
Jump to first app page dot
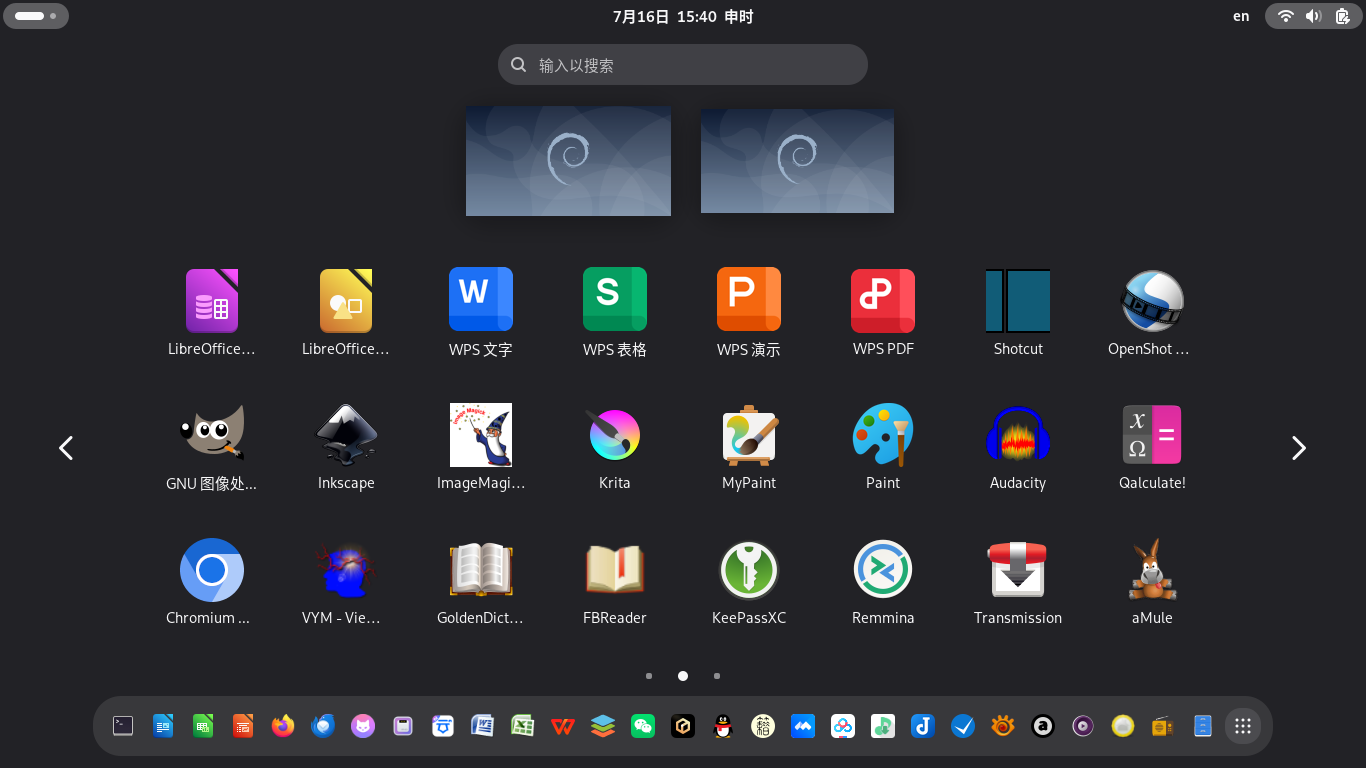point(649,676)
